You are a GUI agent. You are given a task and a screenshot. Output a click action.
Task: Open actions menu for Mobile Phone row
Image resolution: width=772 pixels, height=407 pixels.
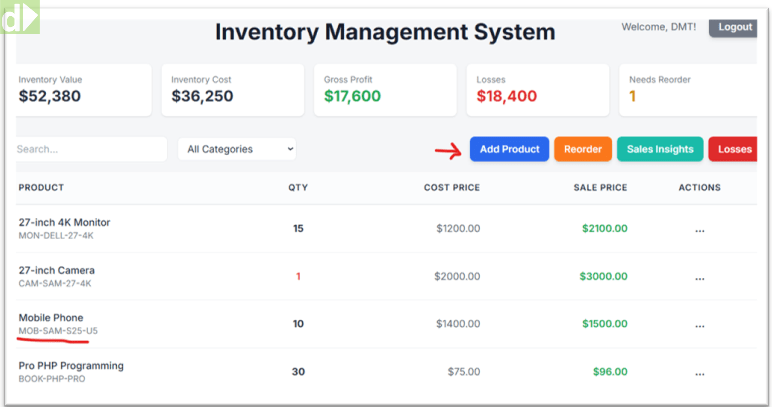pyautogui.click(x=699, y=324)
